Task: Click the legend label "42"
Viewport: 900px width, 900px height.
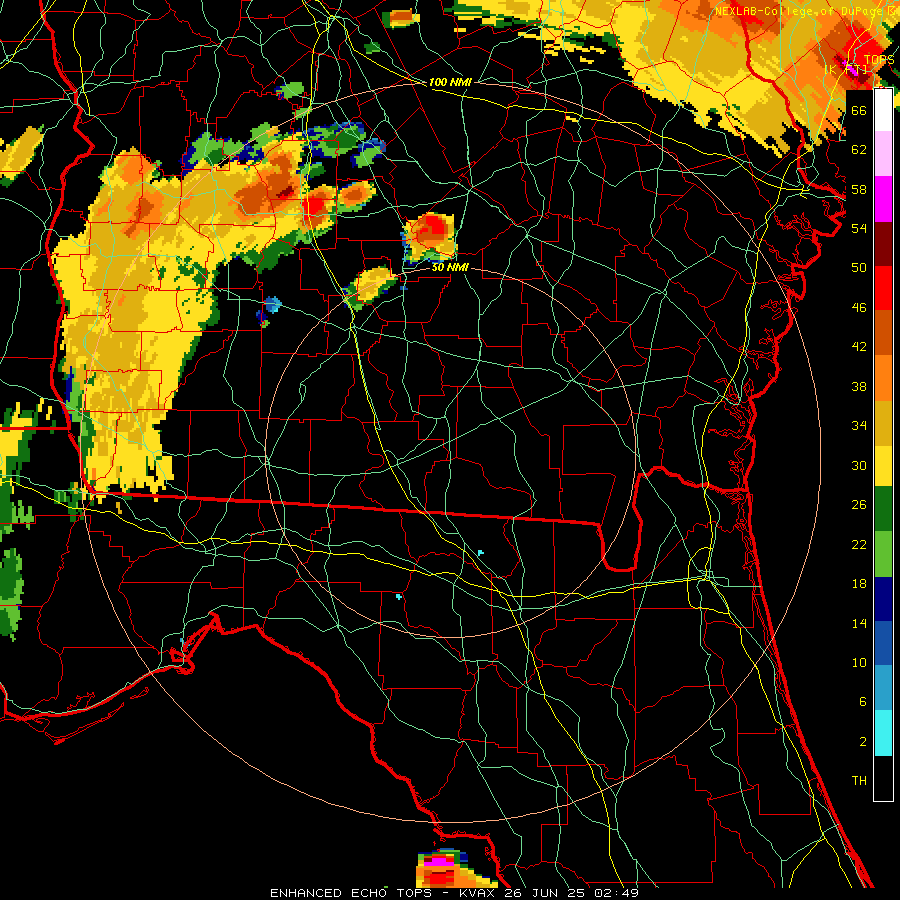Action: tap(859, 347)
